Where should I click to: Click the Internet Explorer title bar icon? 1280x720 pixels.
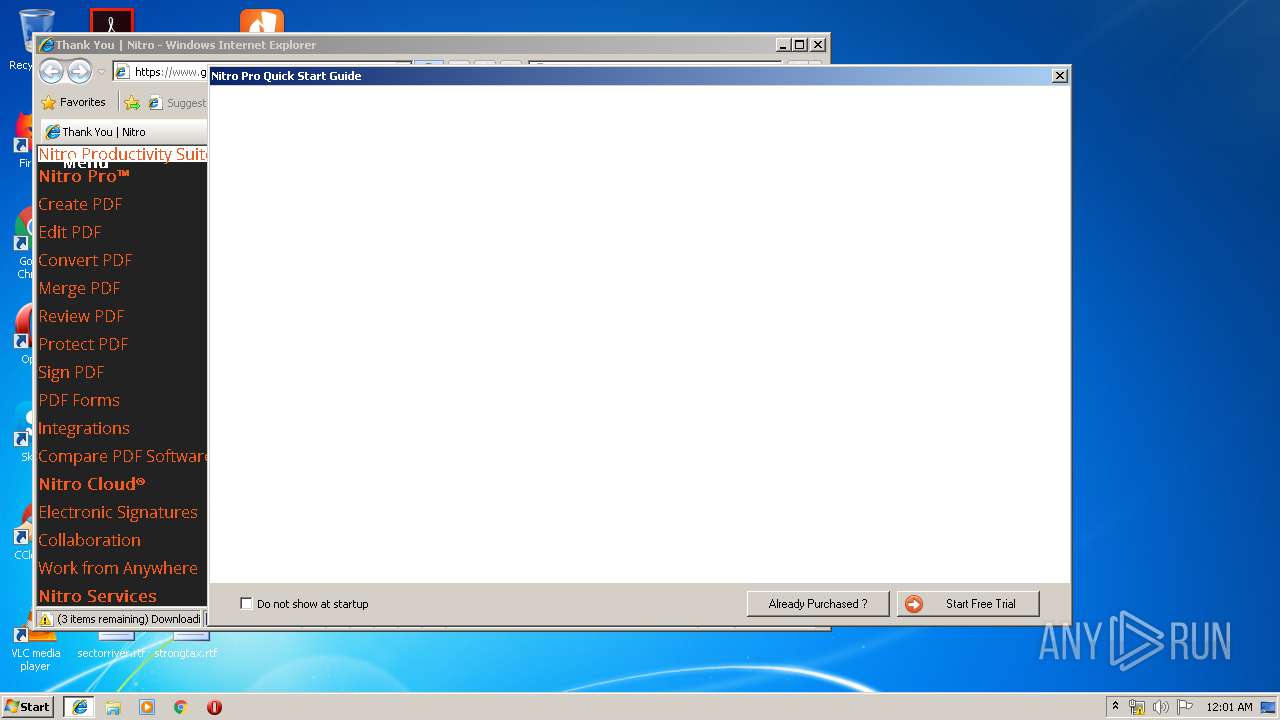[x=46, y=45]
